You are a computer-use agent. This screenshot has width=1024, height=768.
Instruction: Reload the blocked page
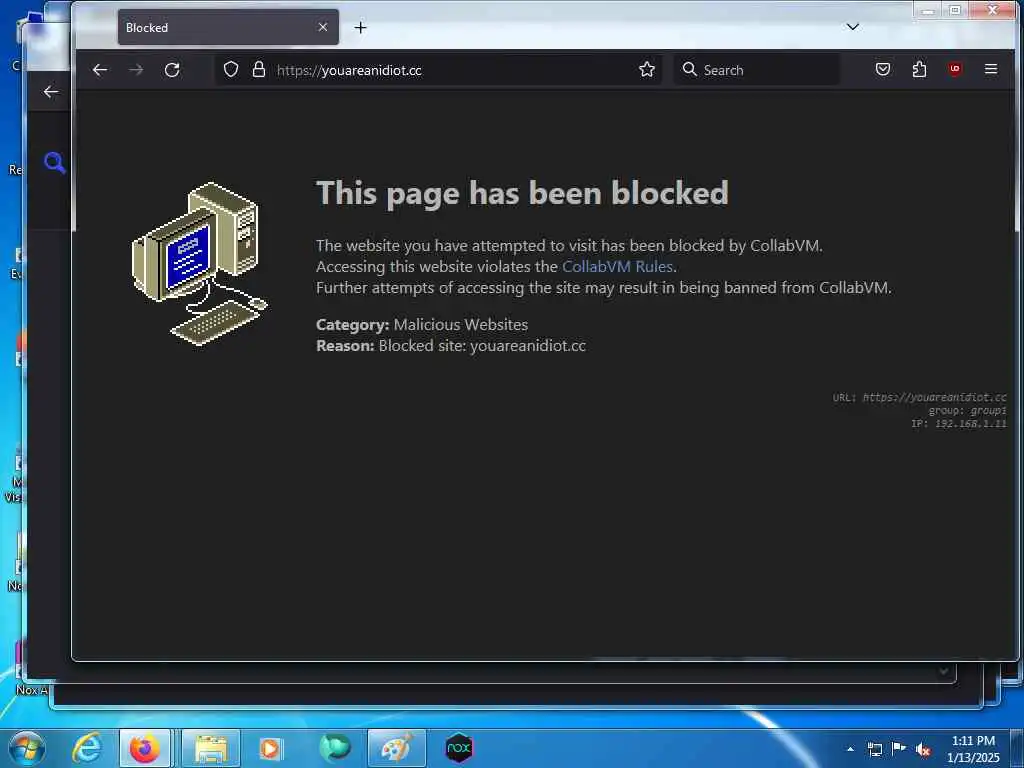(x=172, y=70)
